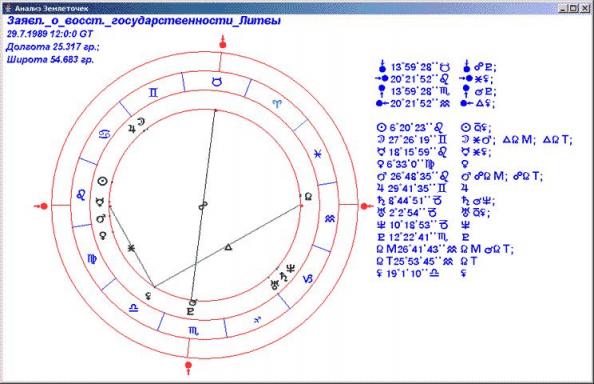Image resolution: width=594 pixels, height=384 pixels.
Task: Click the date text 29.7.1989 12:0:0 GT
Action: (50, 34)
